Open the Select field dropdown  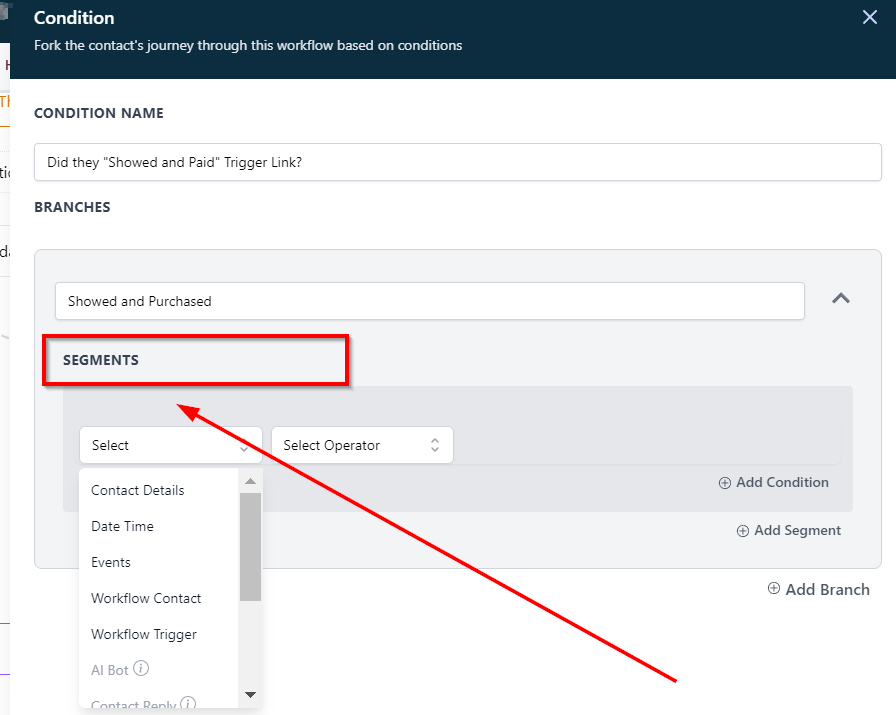[170, 445]
